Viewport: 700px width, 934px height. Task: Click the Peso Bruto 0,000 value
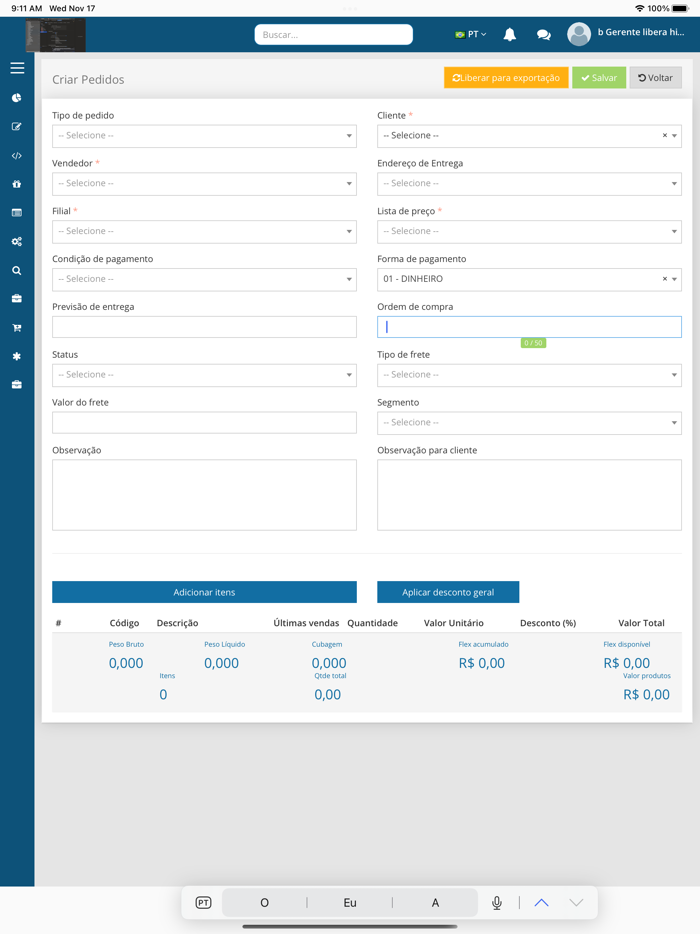coord(126,663)
